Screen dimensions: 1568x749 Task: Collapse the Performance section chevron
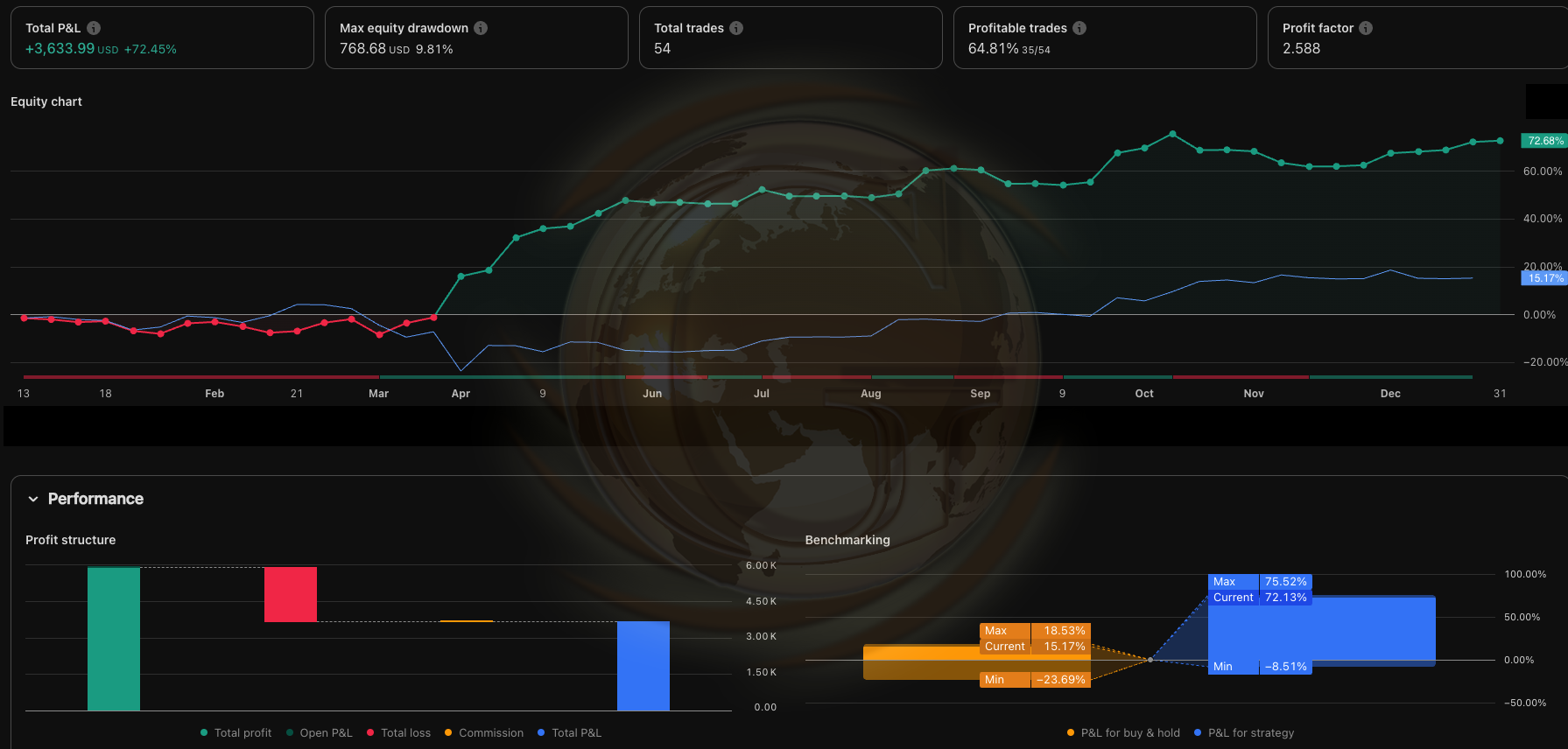(33, 499)
